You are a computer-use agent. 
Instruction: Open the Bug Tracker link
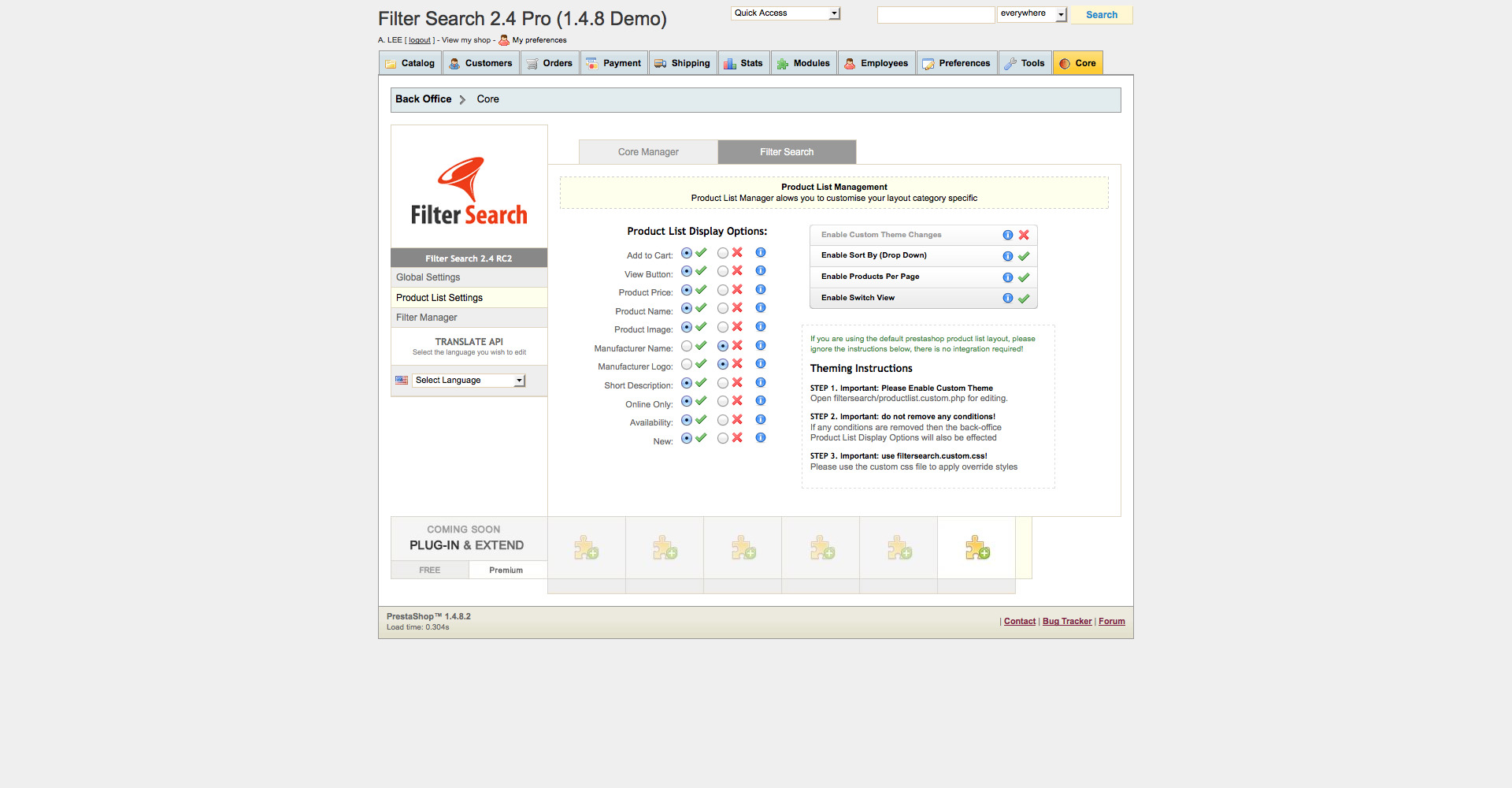pyautogui.click(x=1067, y=622)
